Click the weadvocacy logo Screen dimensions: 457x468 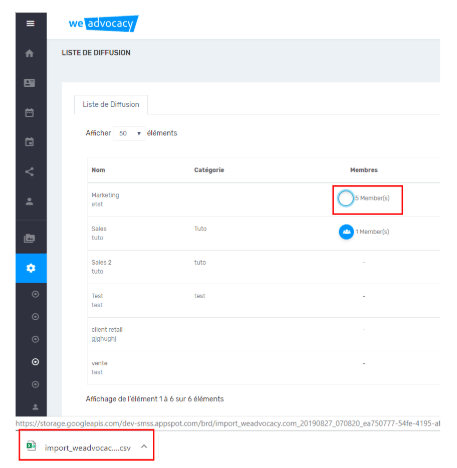tap(103, 23)
